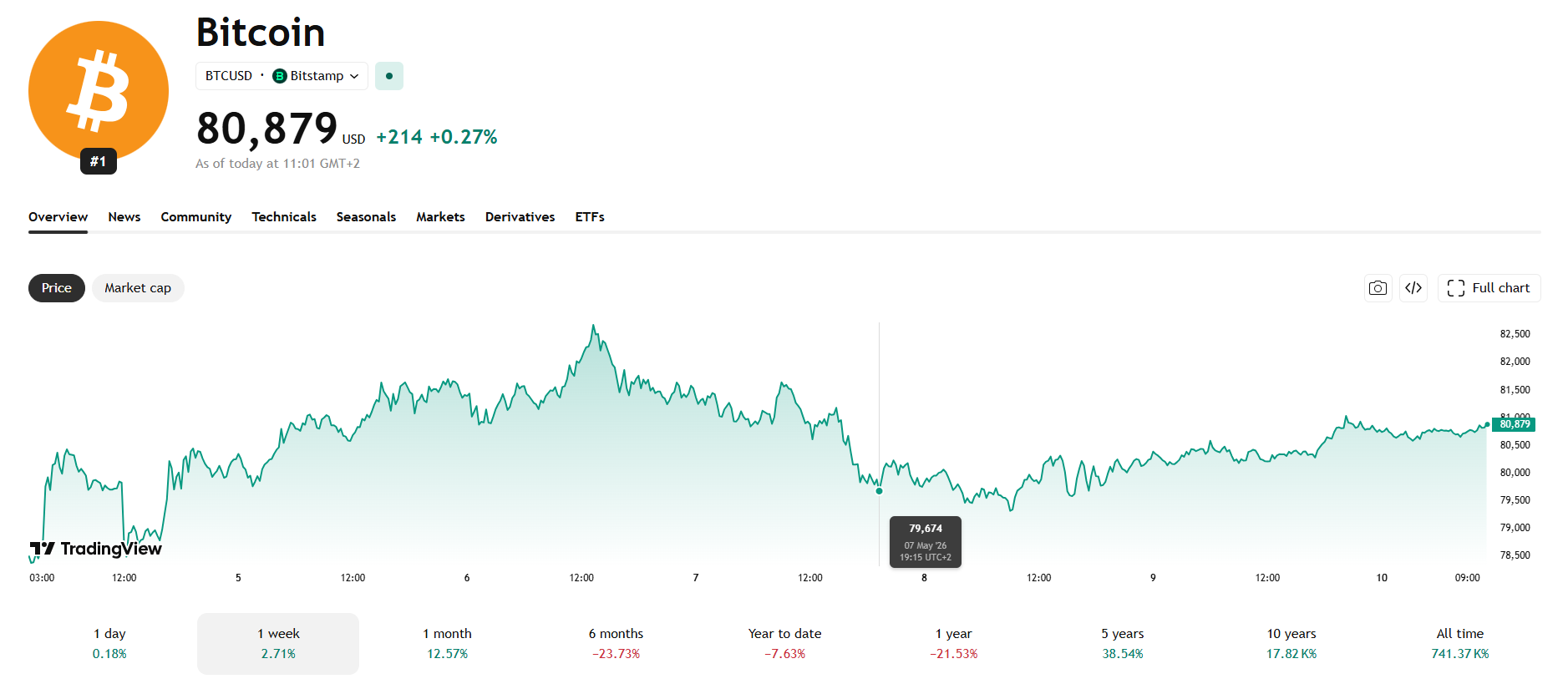
Task: Switch chart to Market cap
Action: [138, 288]
